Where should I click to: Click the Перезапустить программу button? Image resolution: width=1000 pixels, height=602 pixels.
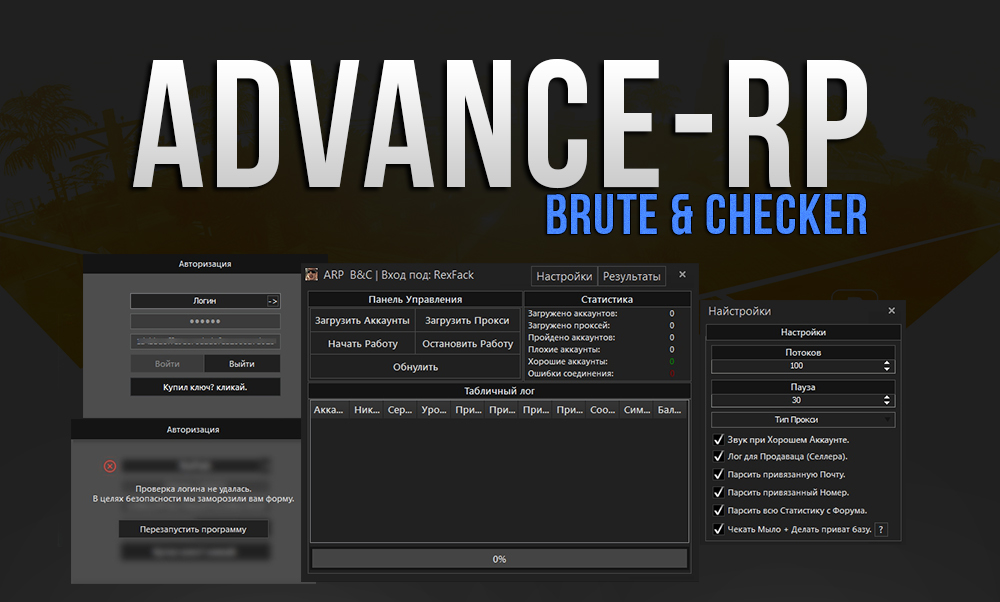(194, 528)
